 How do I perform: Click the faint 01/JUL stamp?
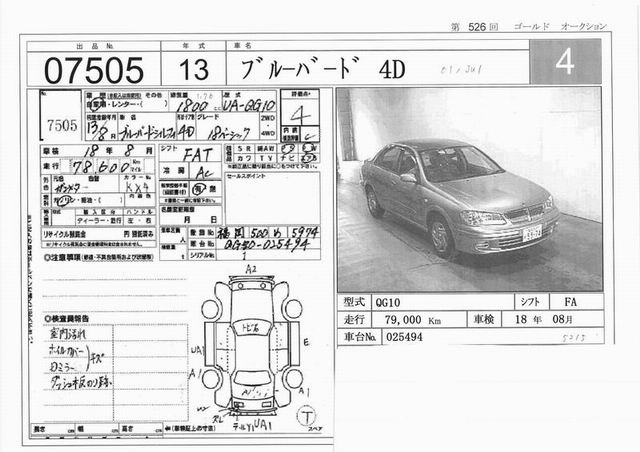(x=461, y=69)
